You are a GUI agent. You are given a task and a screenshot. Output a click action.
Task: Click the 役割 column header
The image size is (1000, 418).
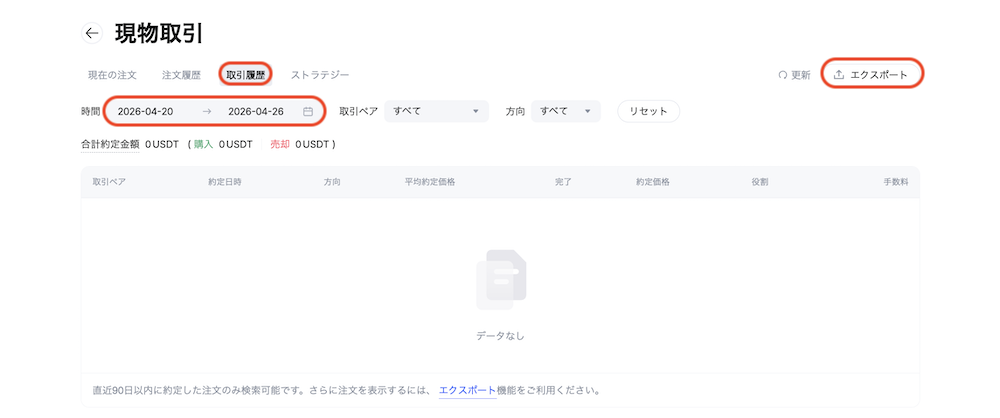coord(760,182)
